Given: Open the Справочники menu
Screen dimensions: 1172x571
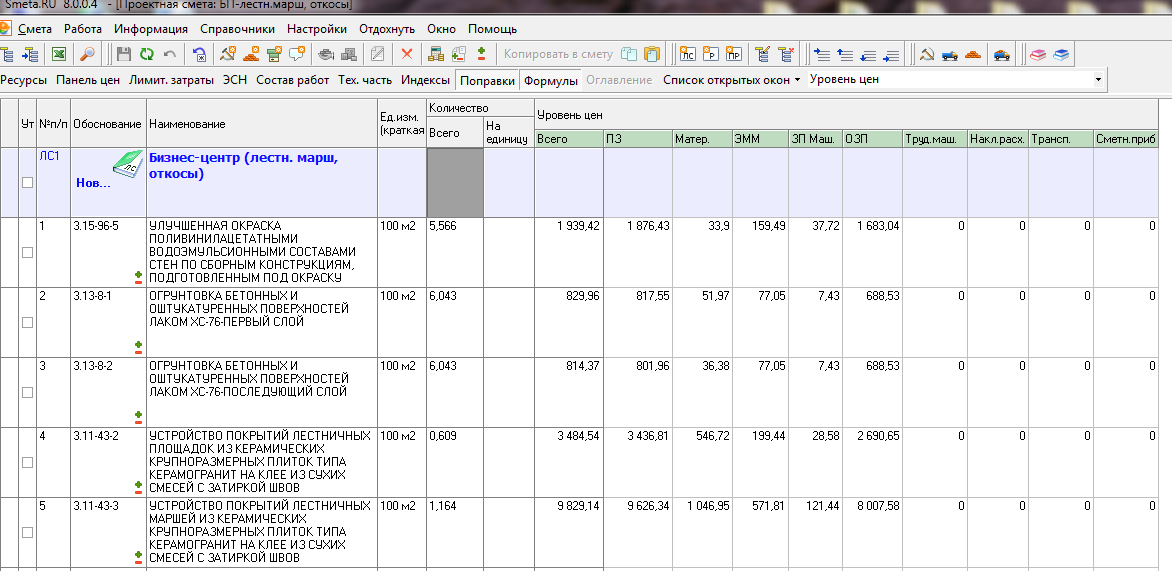Looking at the screenshot, I should click(x=237, y=29).
